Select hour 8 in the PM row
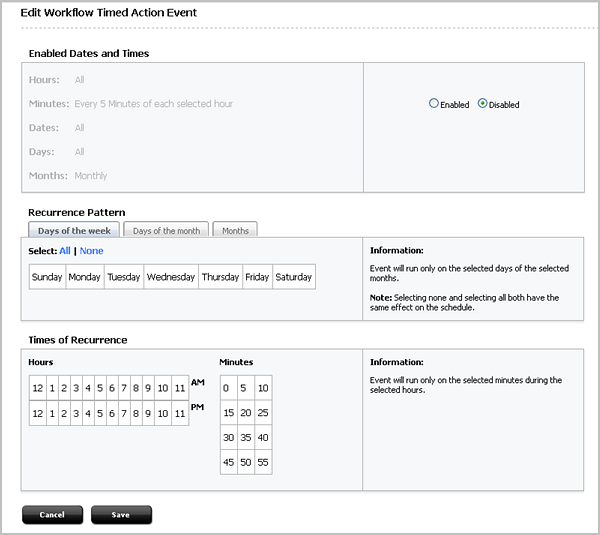This screenshot has height=535, width=600. [x=135, y=413]
